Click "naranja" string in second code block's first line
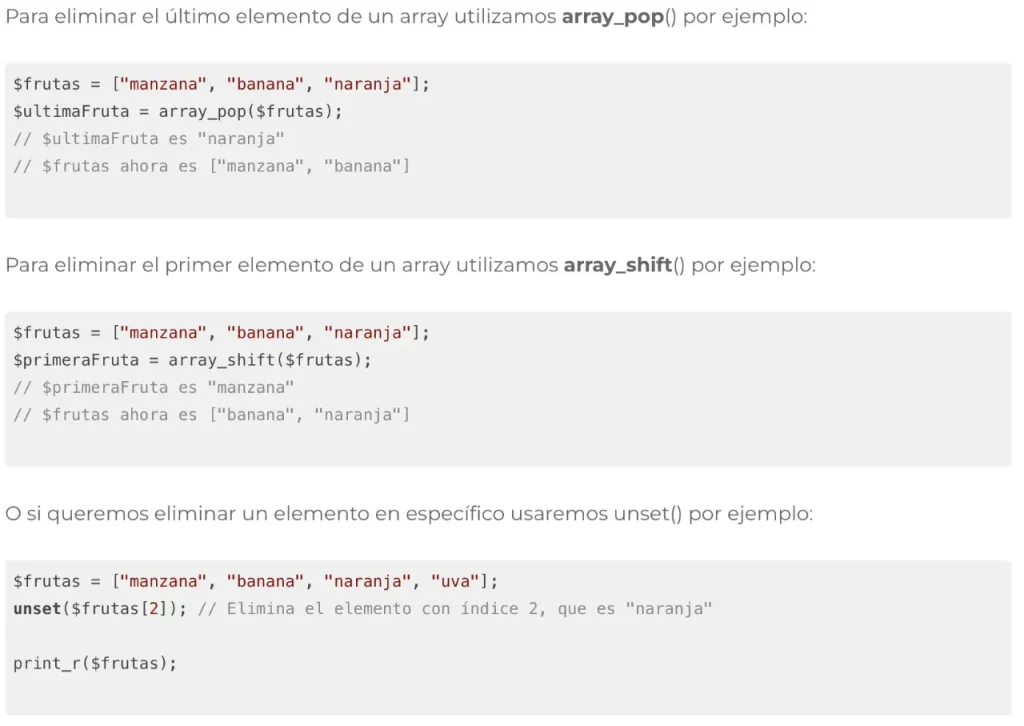Screen dimensions: 1024x726 368,333
